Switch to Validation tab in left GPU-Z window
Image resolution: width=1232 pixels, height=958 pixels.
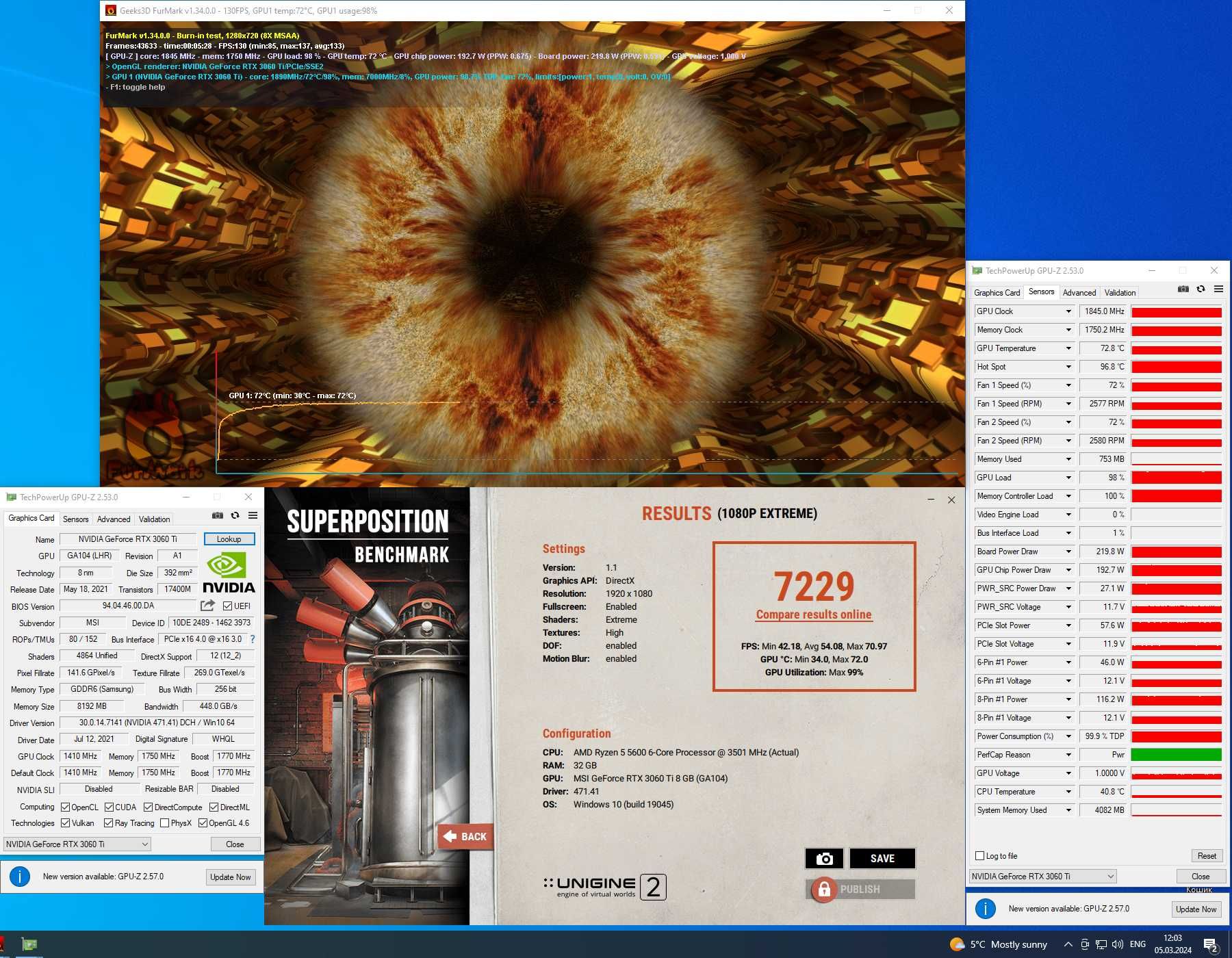154,519
